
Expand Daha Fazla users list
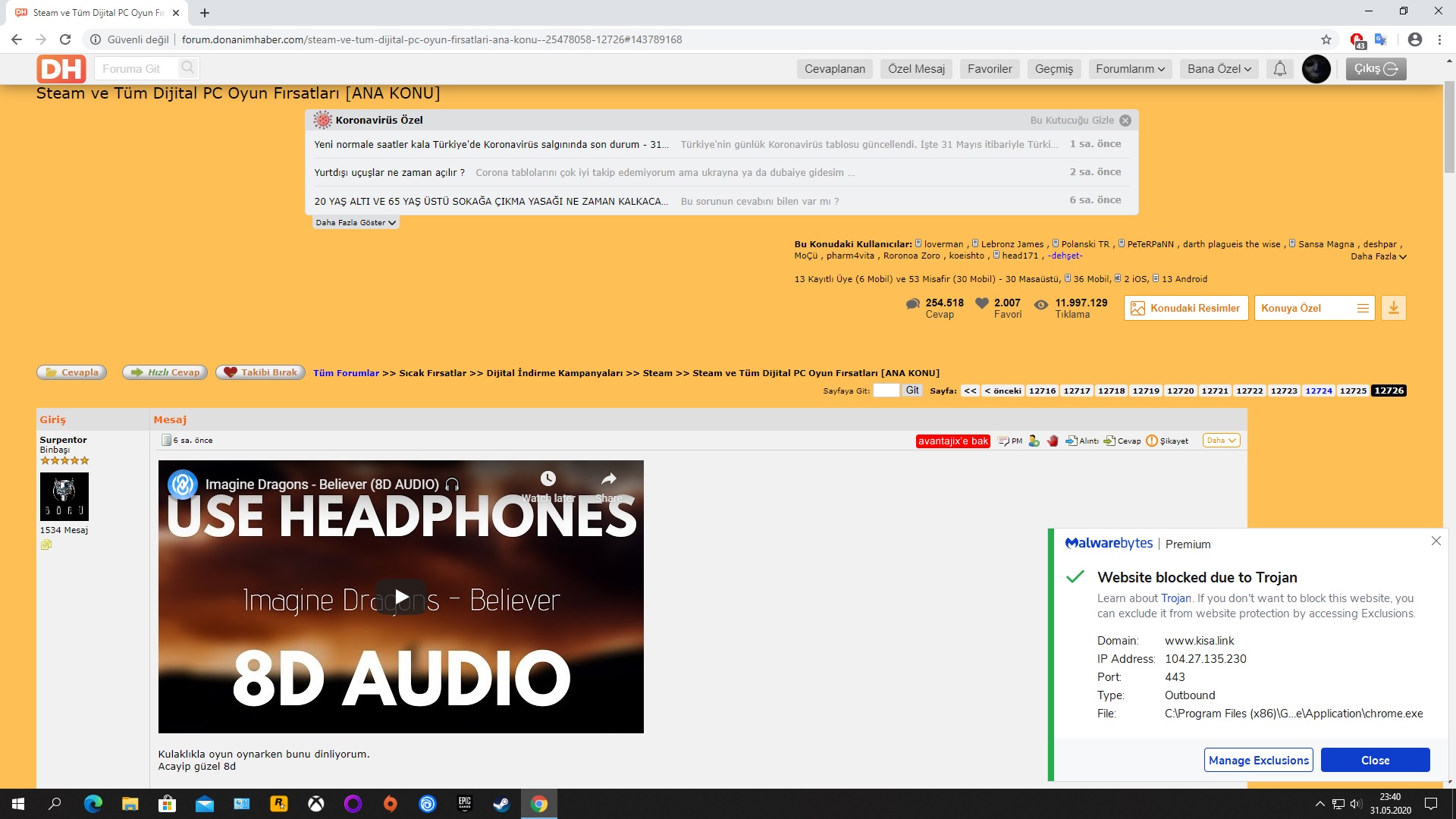pos(1379,256)
